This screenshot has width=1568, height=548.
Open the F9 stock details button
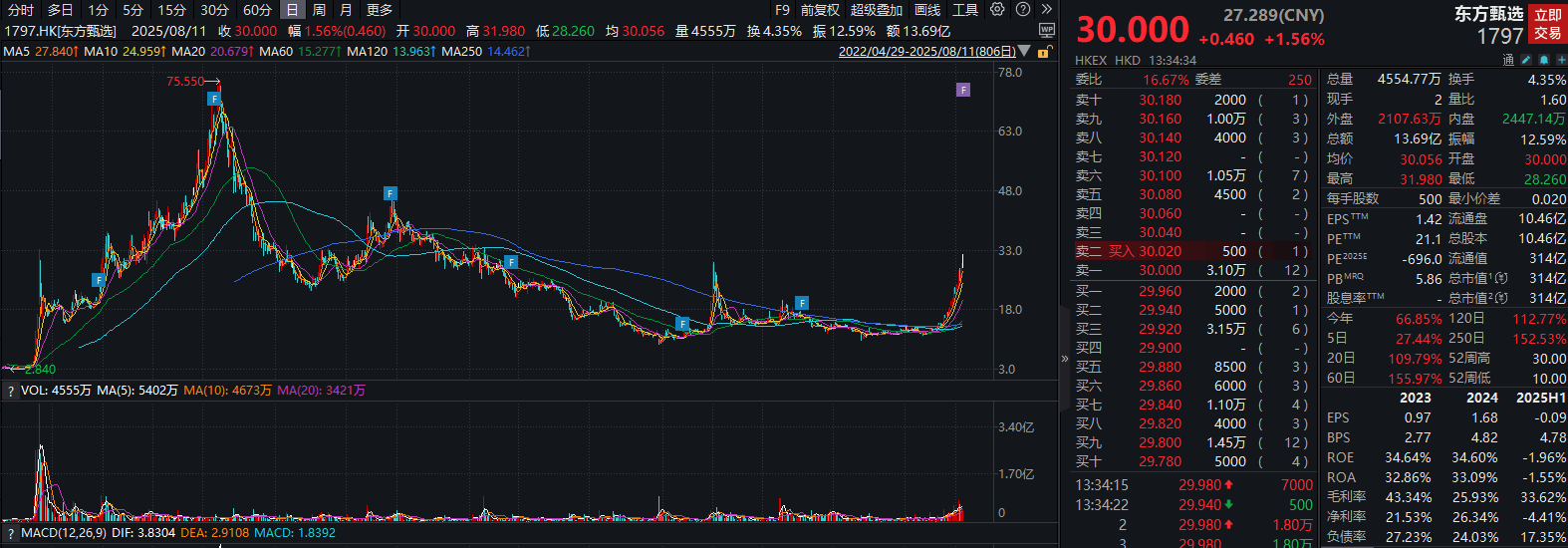782,9
